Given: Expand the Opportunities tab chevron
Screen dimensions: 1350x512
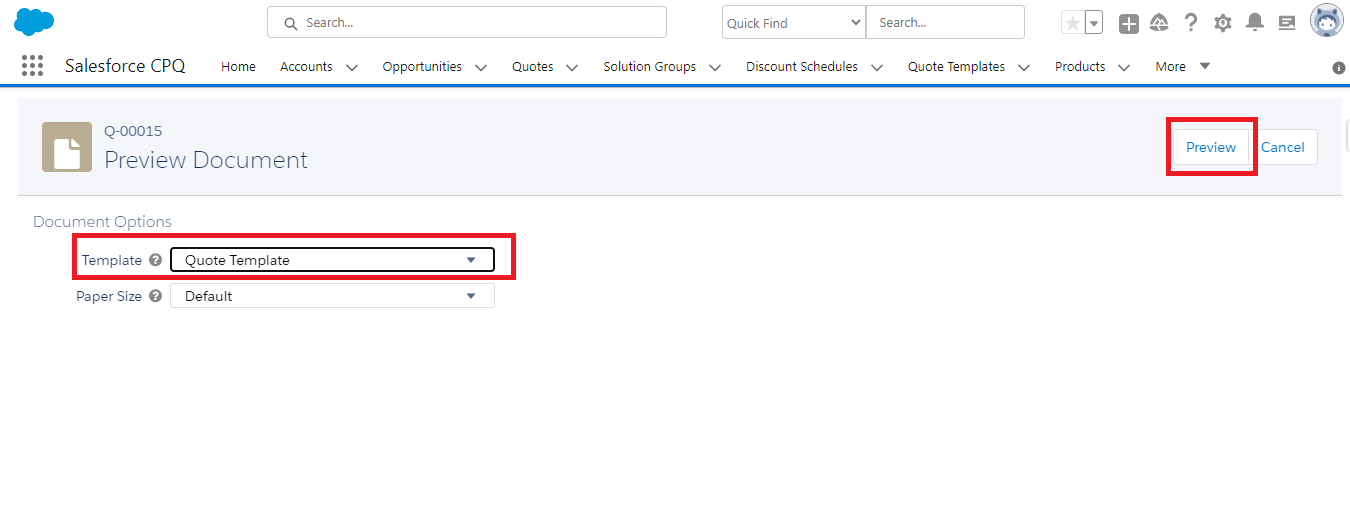Looking at the screenshot, I should [x=481, y=68].
